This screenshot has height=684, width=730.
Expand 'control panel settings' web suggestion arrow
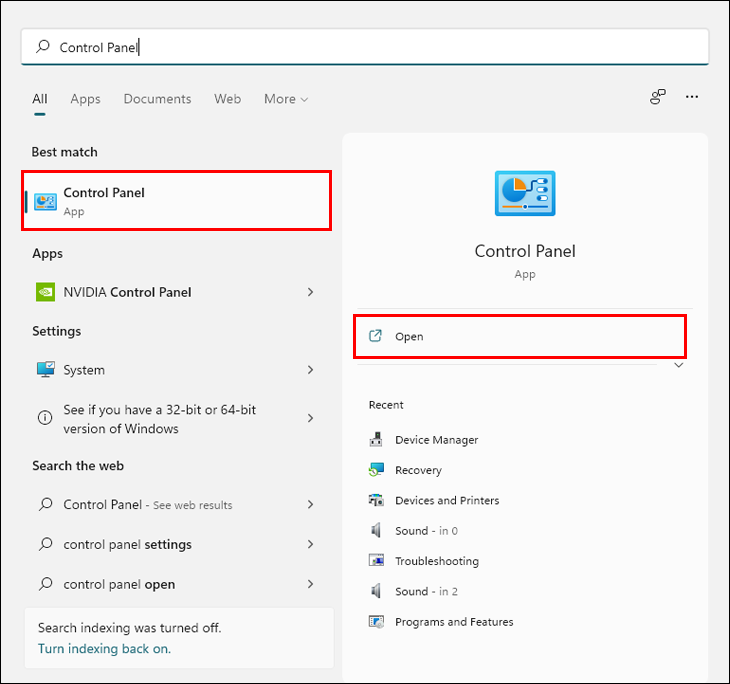[310, 544]
